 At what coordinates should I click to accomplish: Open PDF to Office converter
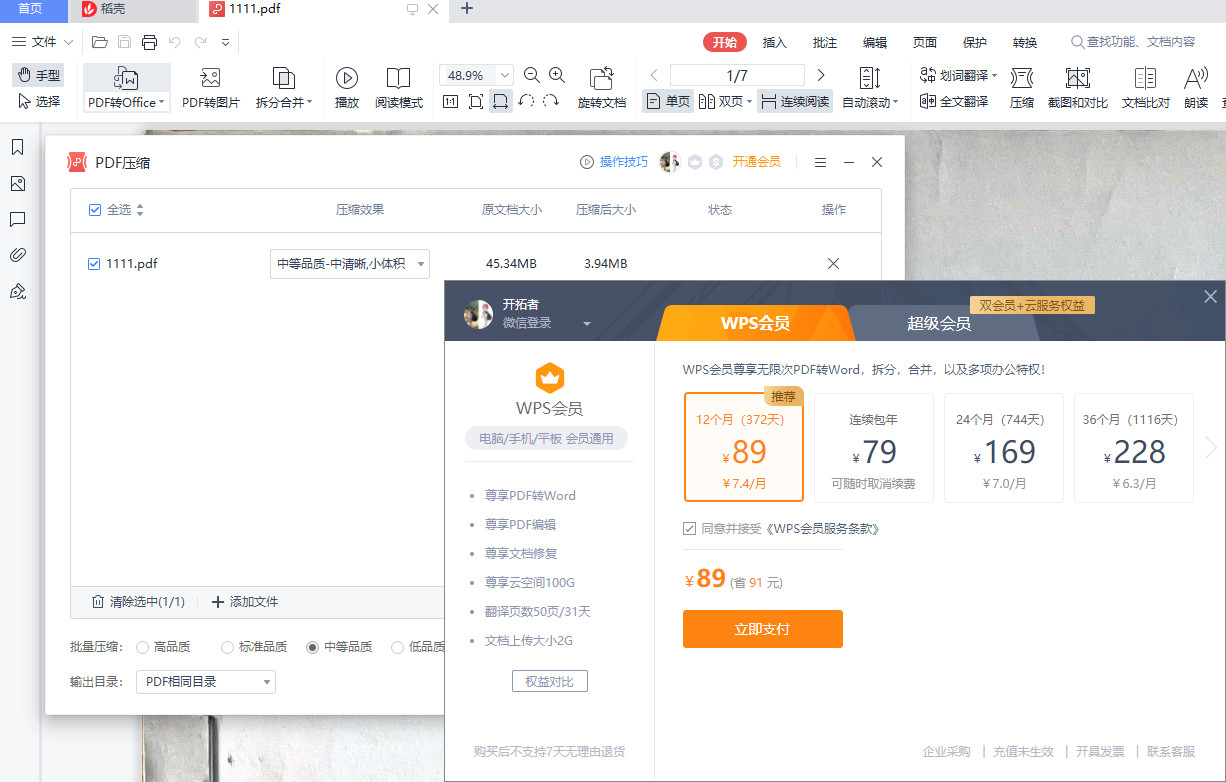tap(127, 88)
